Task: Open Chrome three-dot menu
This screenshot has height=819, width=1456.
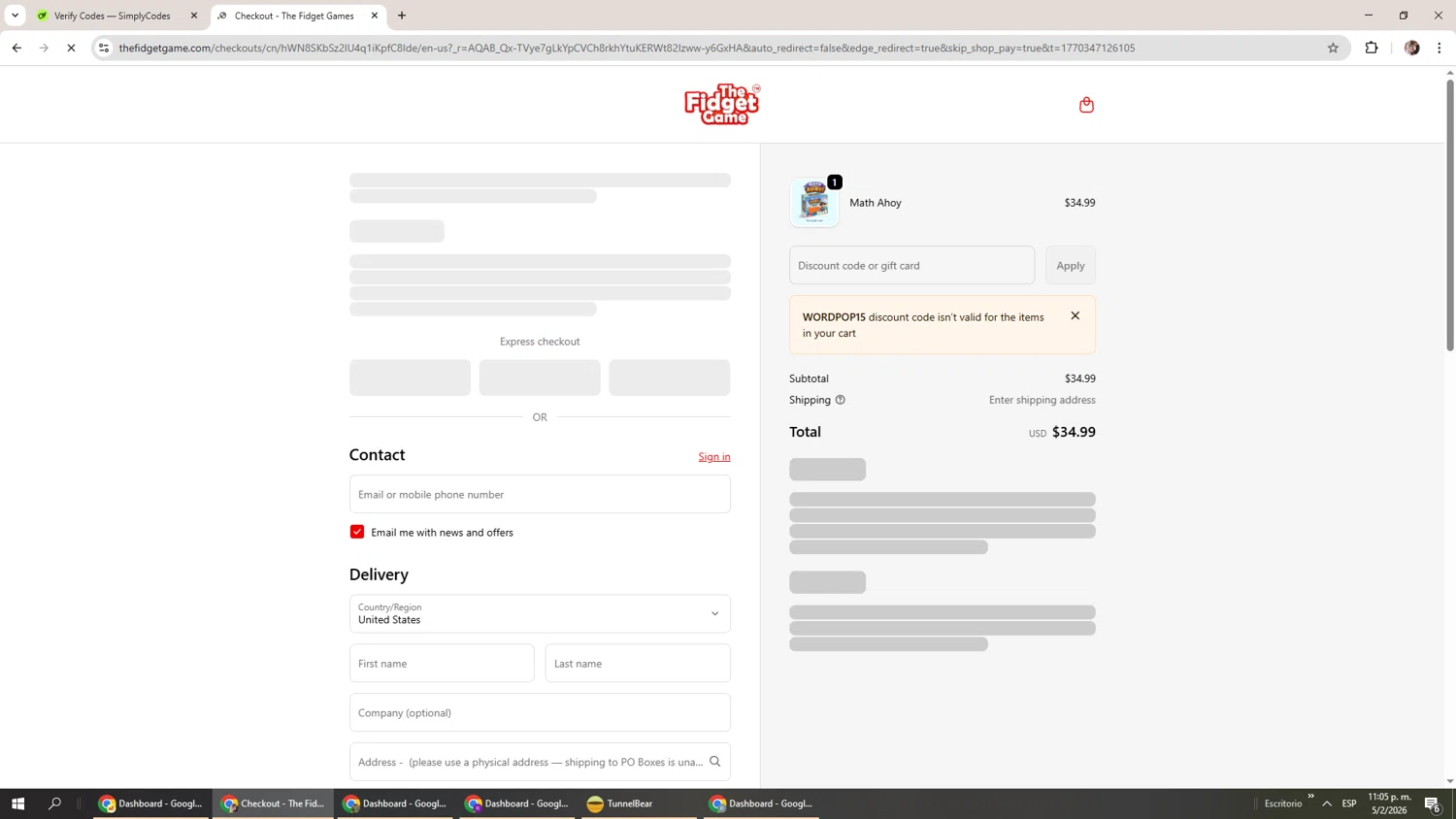Action: [x=1439, y=48]
